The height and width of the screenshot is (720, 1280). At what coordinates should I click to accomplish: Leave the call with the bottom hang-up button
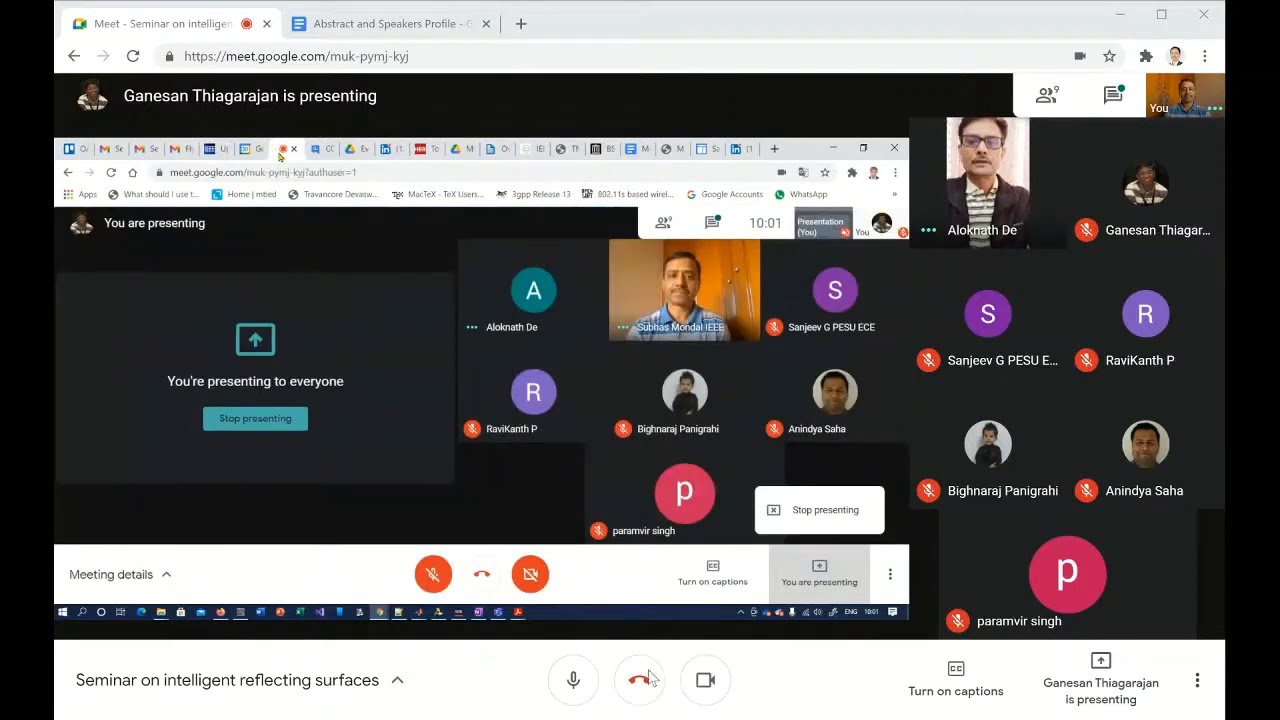pos(639,680)
